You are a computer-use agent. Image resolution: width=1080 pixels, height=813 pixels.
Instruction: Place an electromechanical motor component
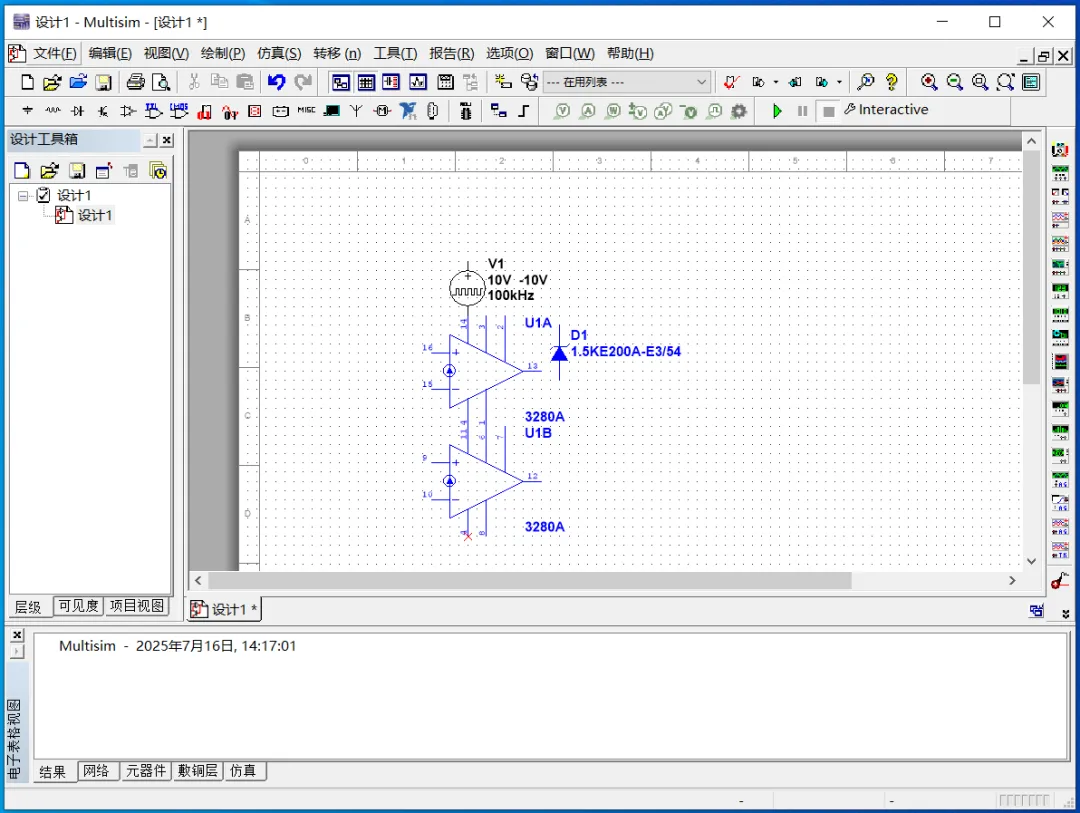coord(382,110)
